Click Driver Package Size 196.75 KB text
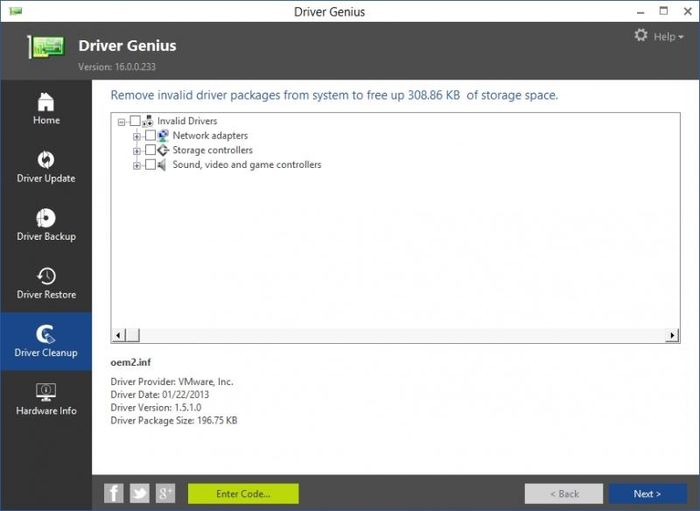The height and width of the screenshot is (511, 700). click(174, 420)
